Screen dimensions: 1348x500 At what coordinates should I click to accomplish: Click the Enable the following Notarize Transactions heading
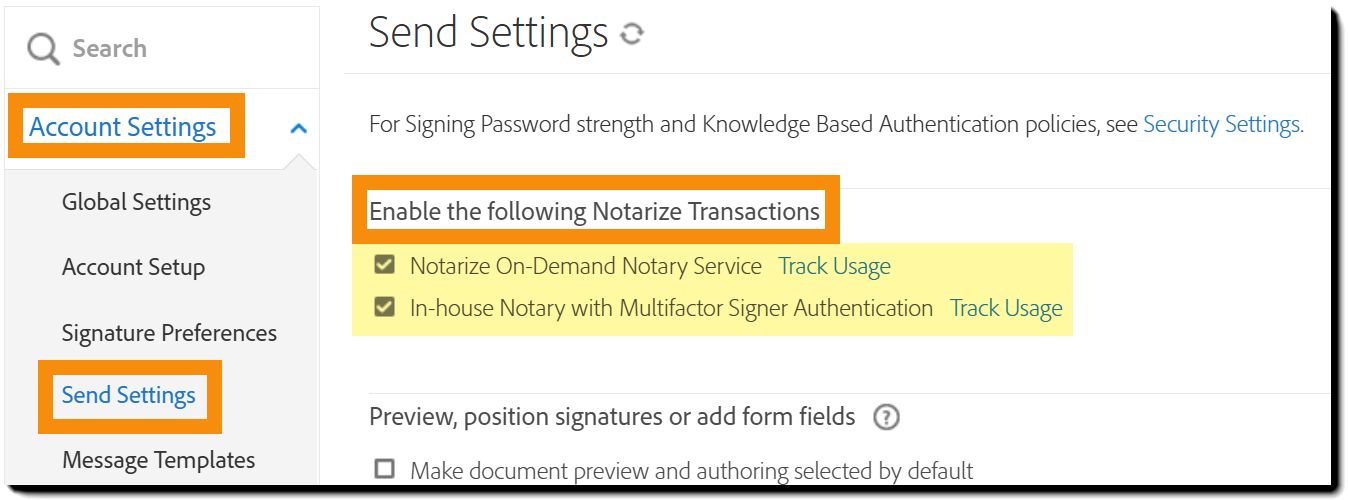pos(594,211)
